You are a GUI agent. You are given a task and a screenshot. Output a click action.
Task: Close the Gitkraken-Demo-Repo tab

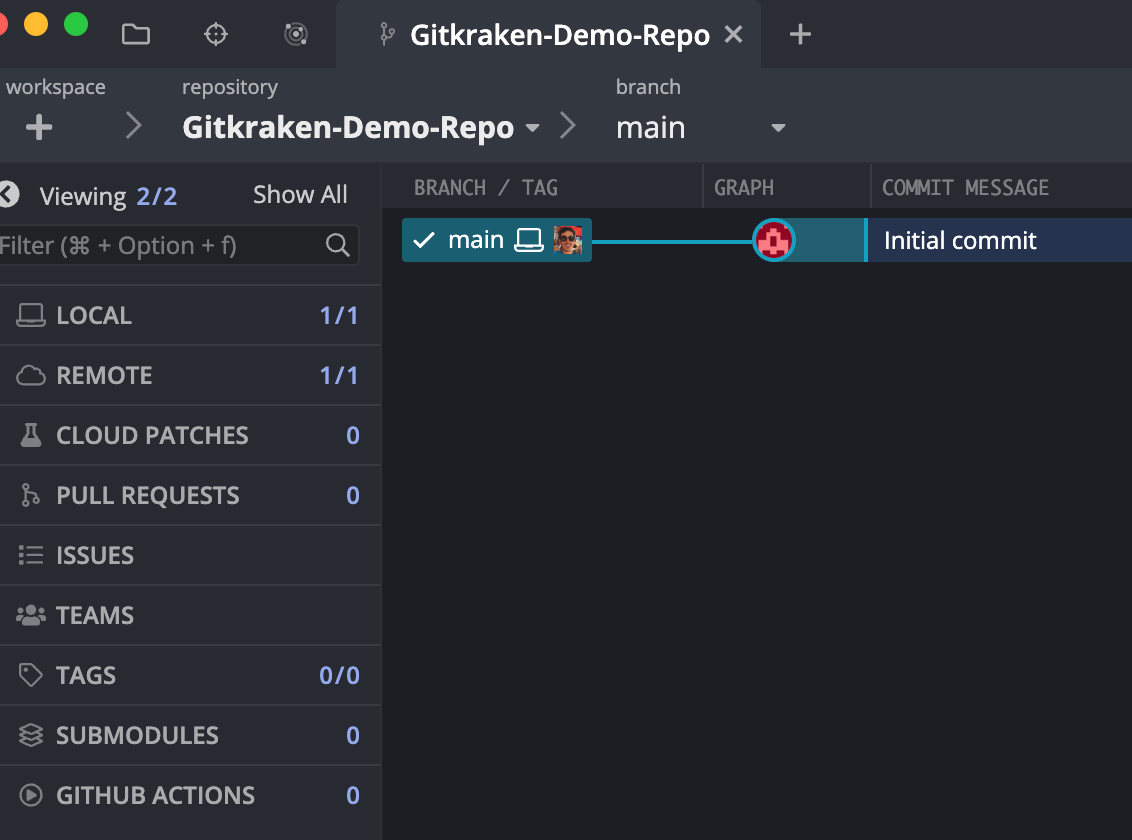(733, 34)
